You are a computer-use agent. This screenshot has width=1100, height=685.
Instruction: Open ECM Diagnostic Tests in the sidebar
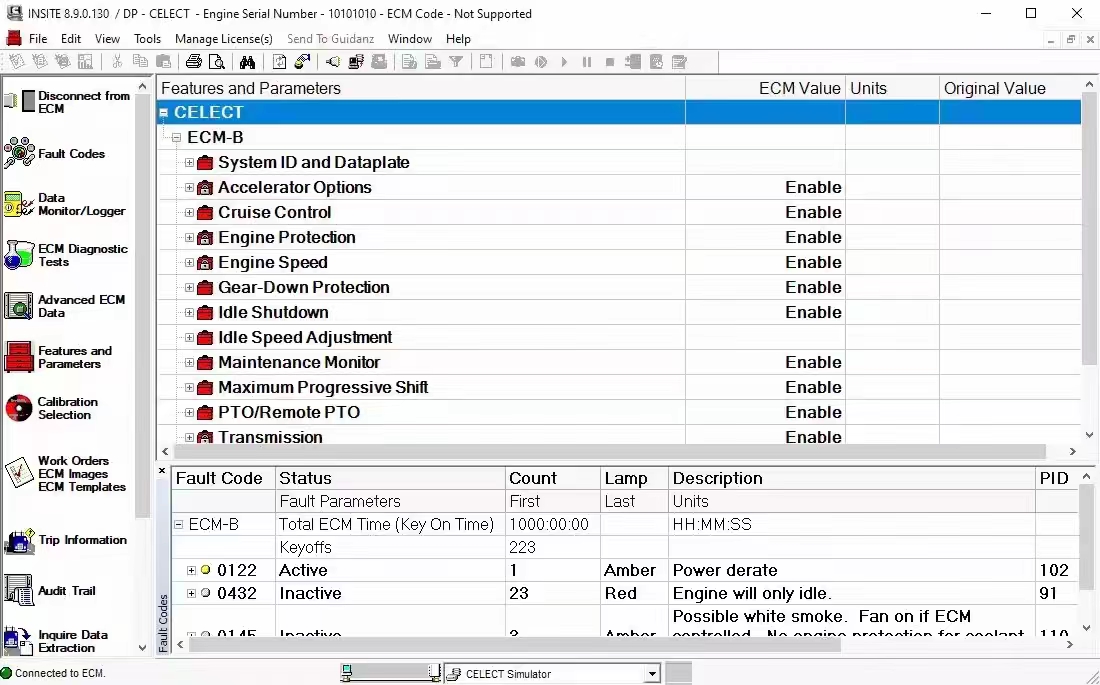(66, 255)
